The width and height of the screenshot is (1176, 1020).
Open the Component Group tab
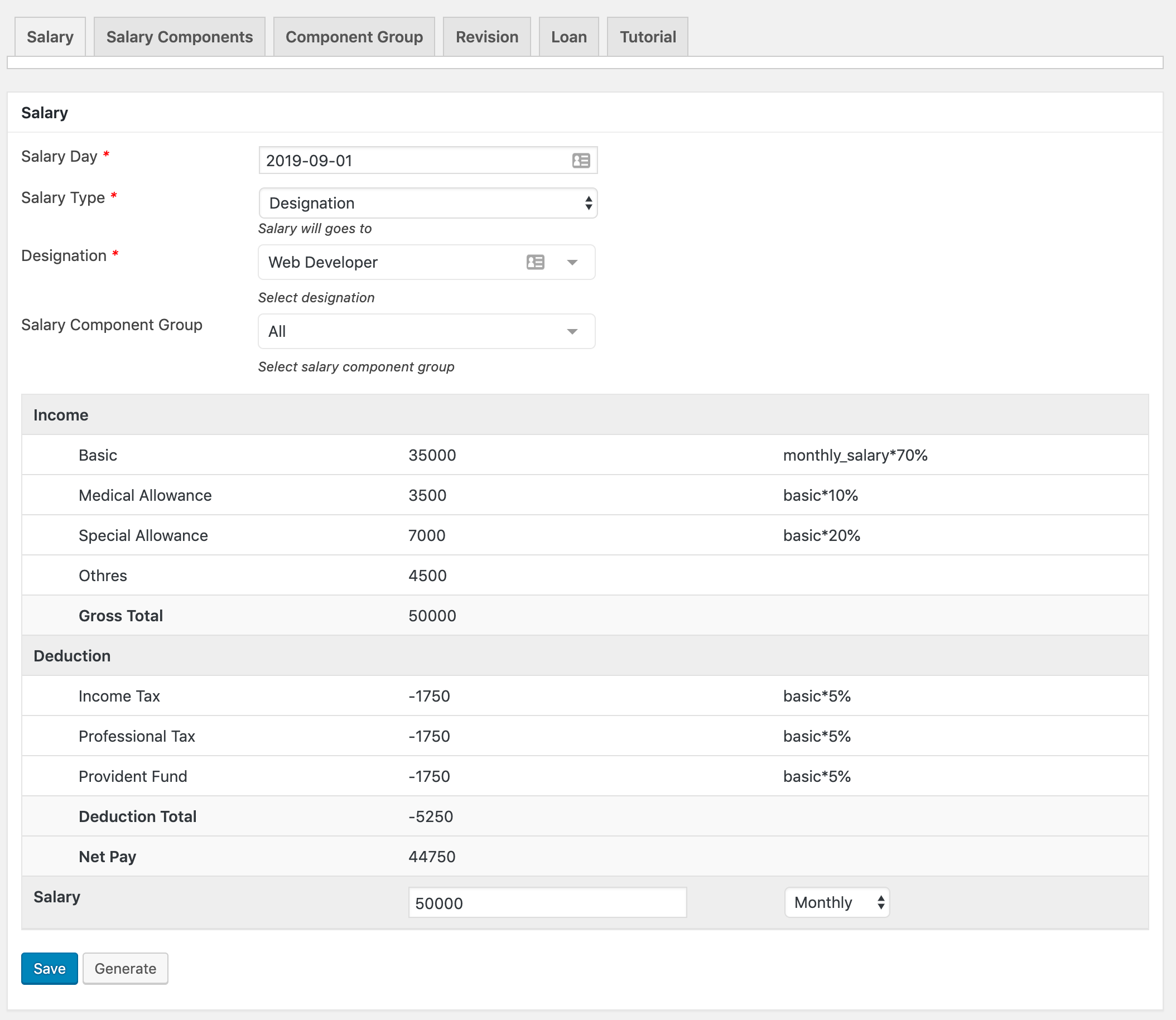(354, 37)
